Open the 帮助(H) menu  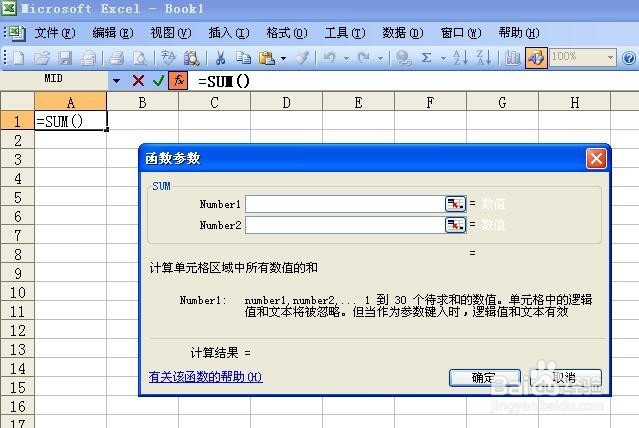519,33
